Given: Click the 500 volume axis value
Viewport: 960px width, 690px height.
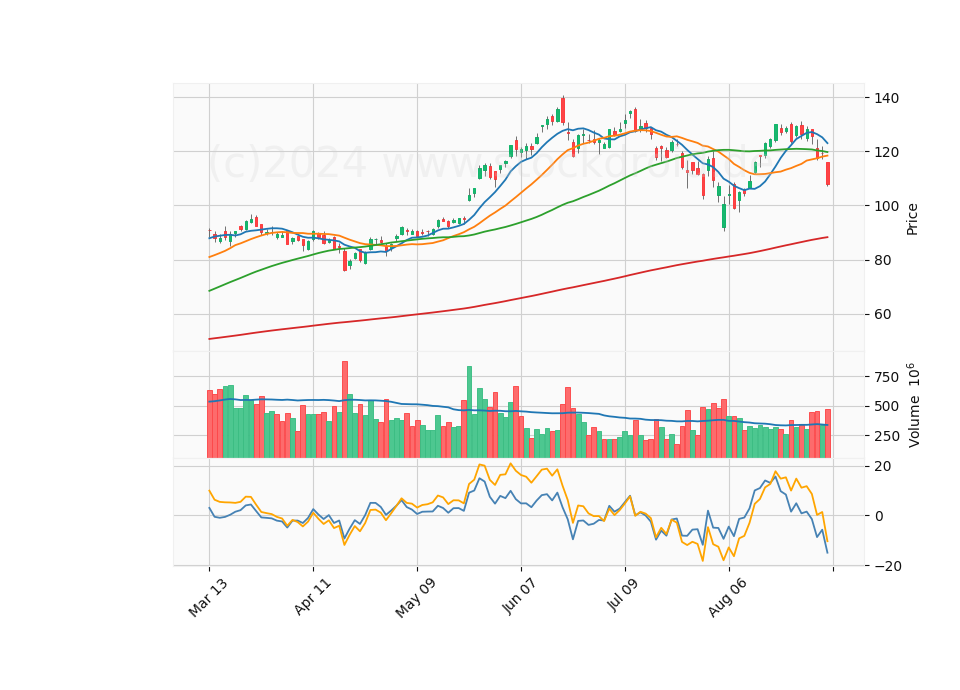Looking at the screenshot, I should pos(887,407).
